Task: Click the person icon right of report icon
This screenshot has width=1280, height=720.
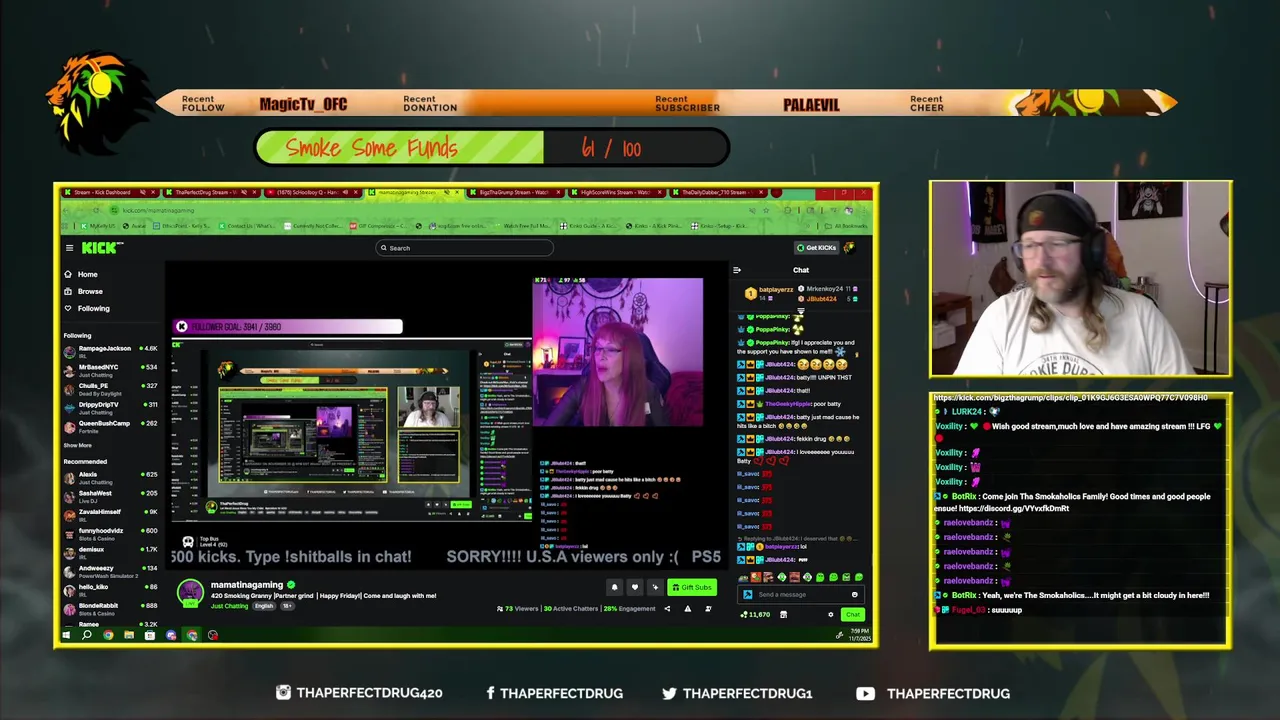Action: [708, 609]
